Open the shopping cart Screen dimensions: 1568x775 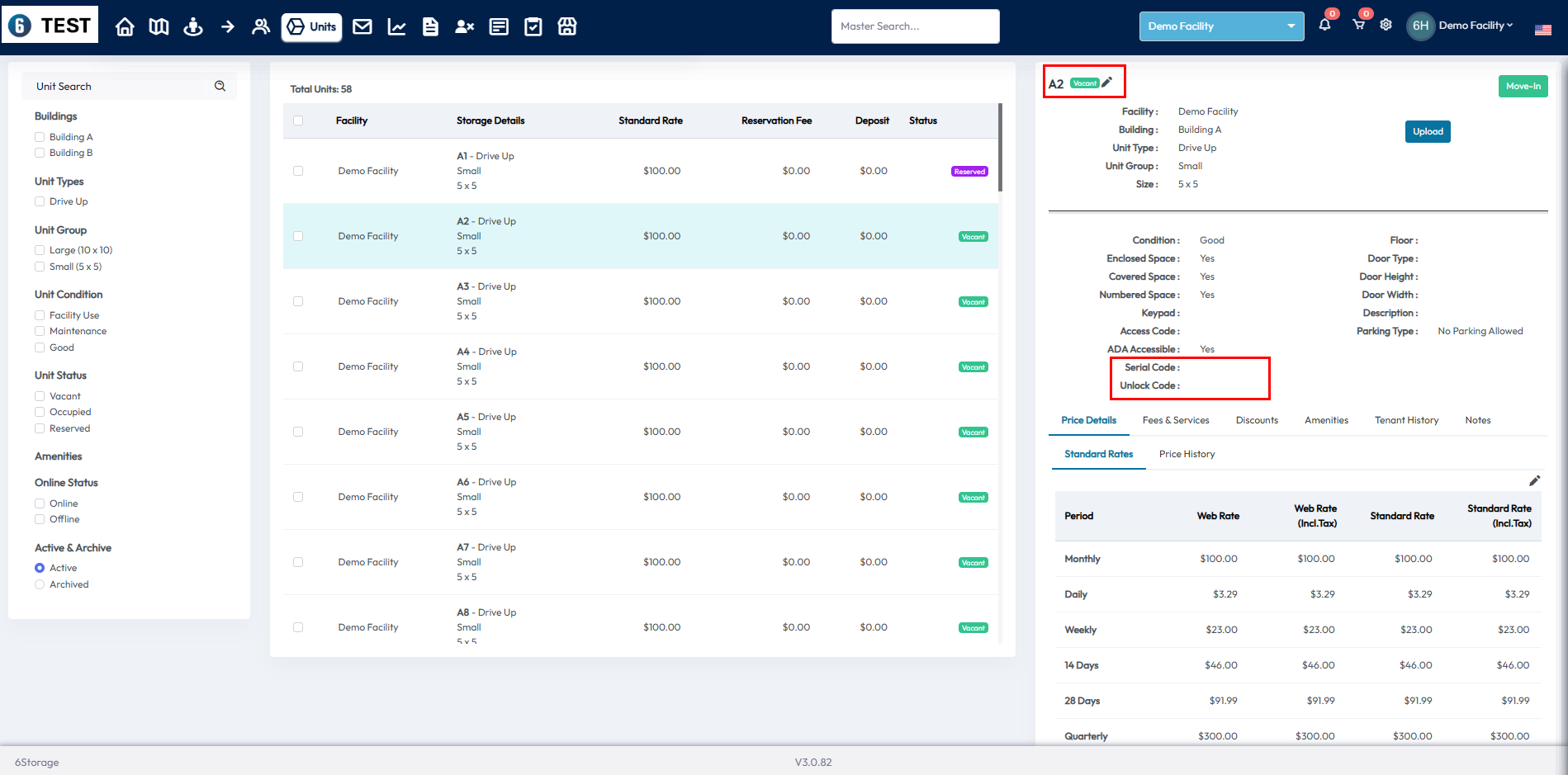(x=1358, y=25)
